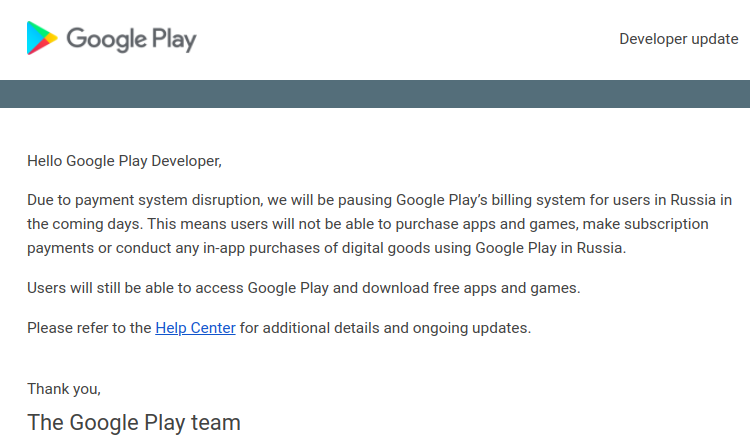
Task: Click the 'Hello Google Play Developer,' greeting
Action: [124, 161]
